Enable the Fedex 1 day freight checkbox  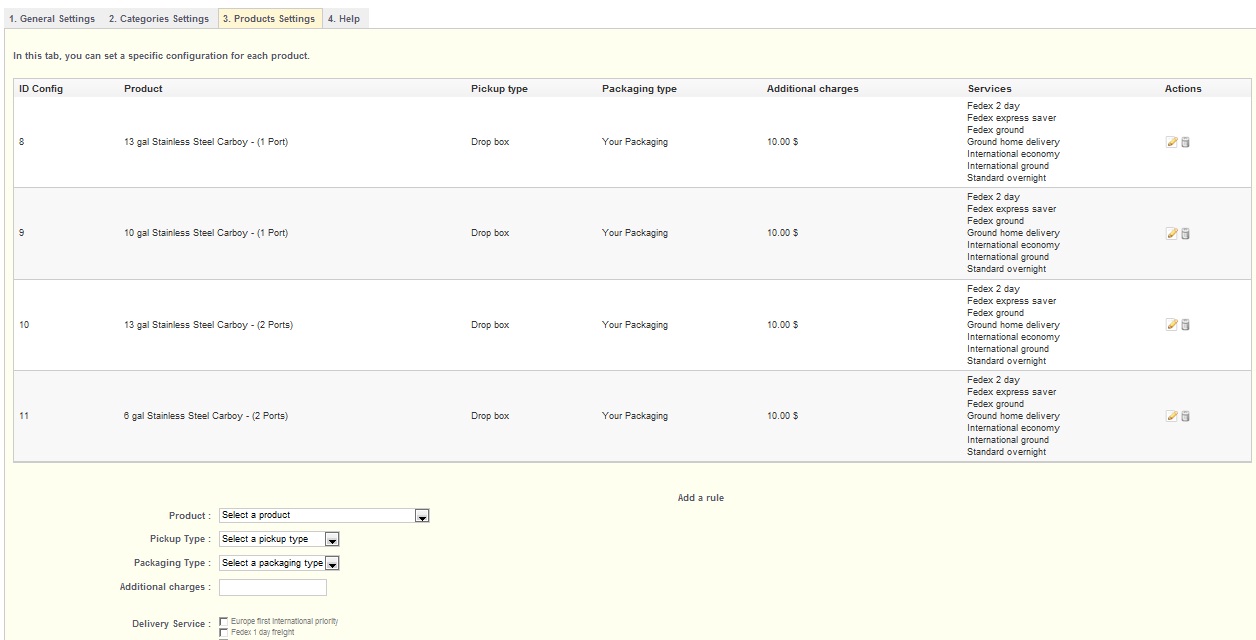(223, 633)
